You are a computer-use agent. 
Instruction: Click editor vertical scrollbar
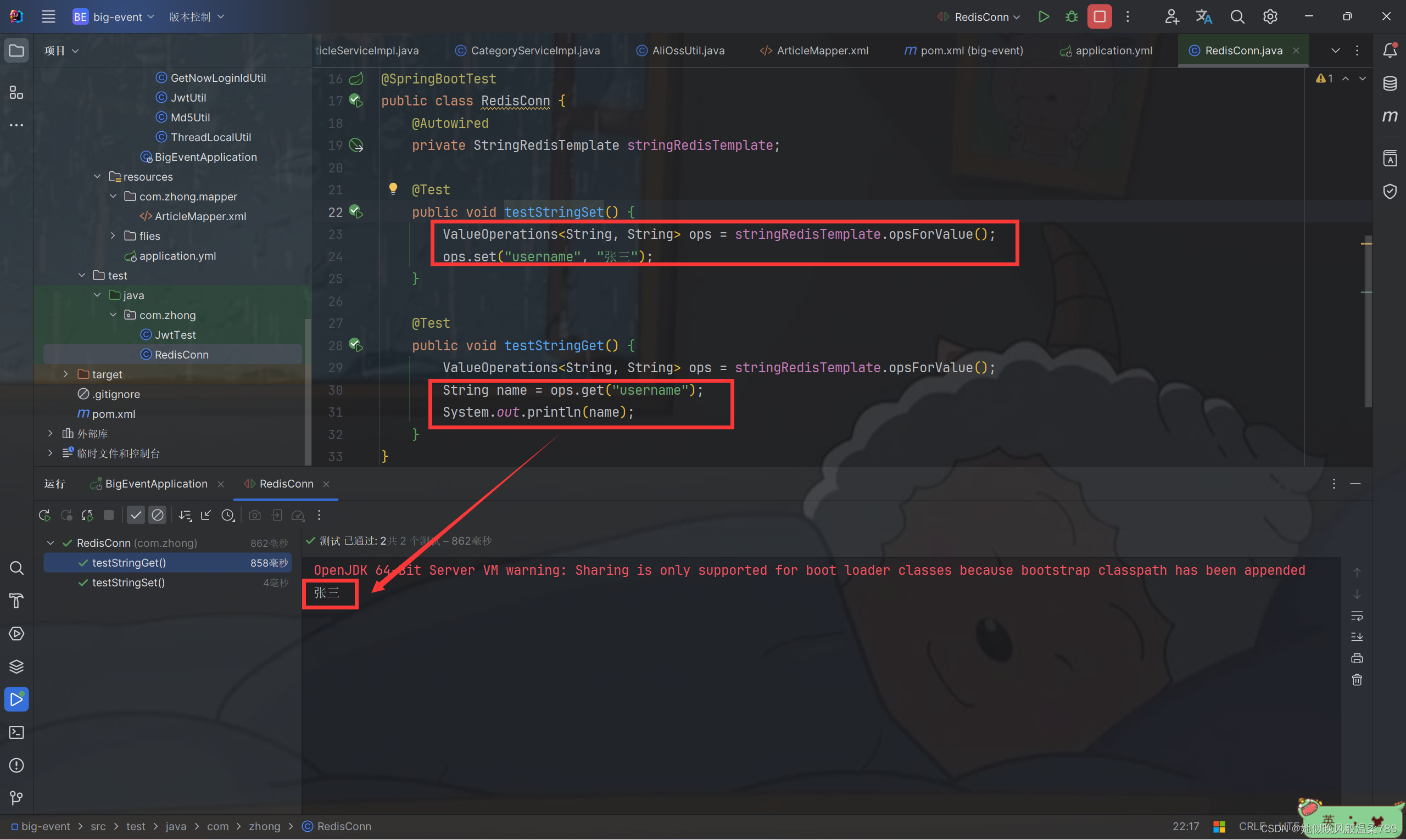click(x=1368, y=321)
